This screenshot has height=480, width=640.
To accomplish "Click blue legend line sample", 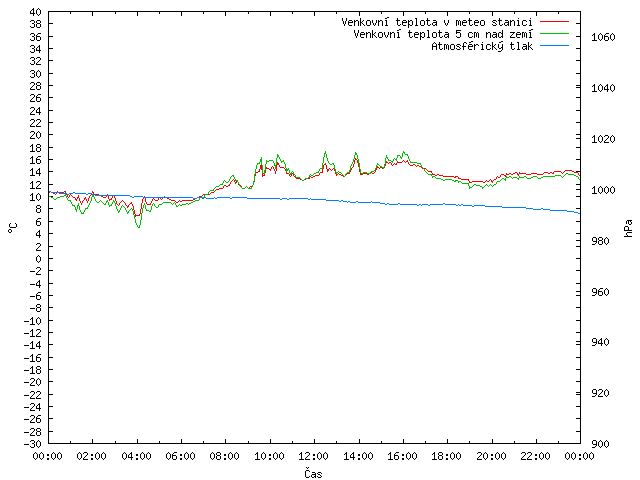I will pos(554,46).
